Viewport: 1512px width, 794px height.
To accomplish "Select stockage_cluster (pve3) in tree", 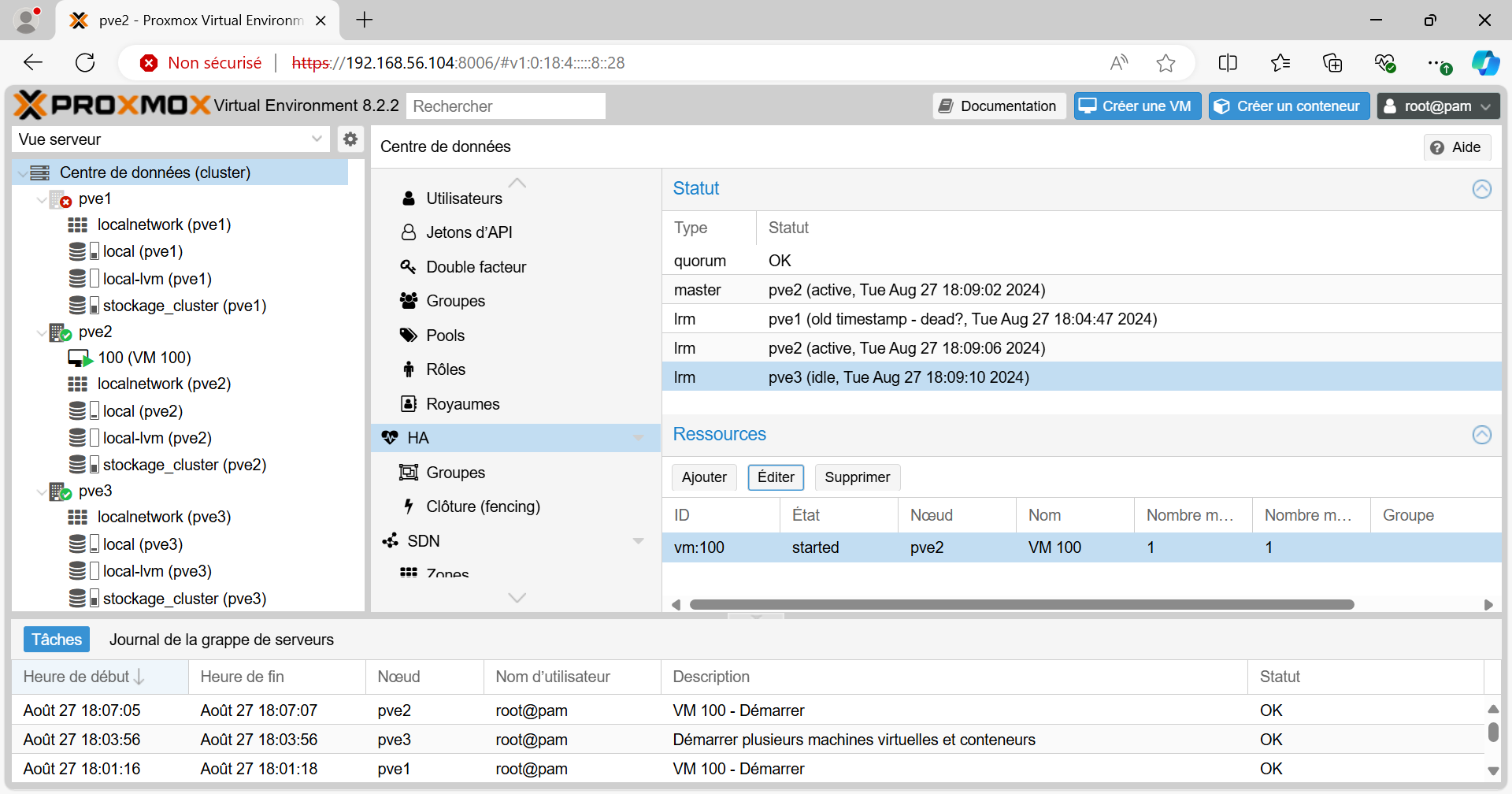I will click(x=183, y=599).
